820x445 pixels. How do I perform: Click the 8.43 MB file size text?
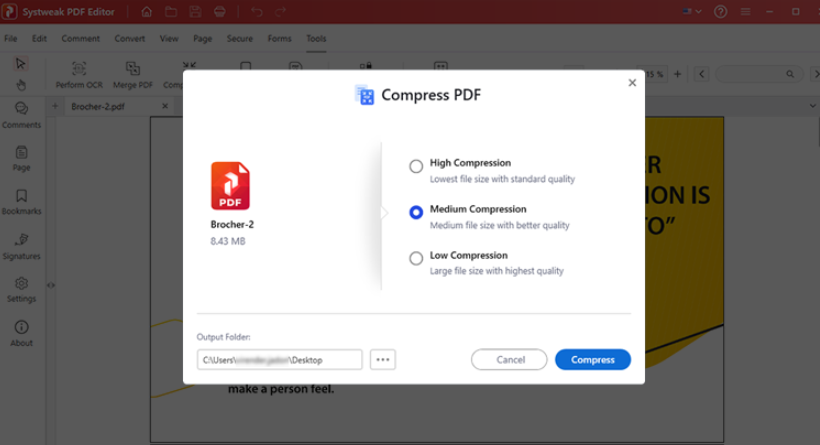[x=227, y=241]
